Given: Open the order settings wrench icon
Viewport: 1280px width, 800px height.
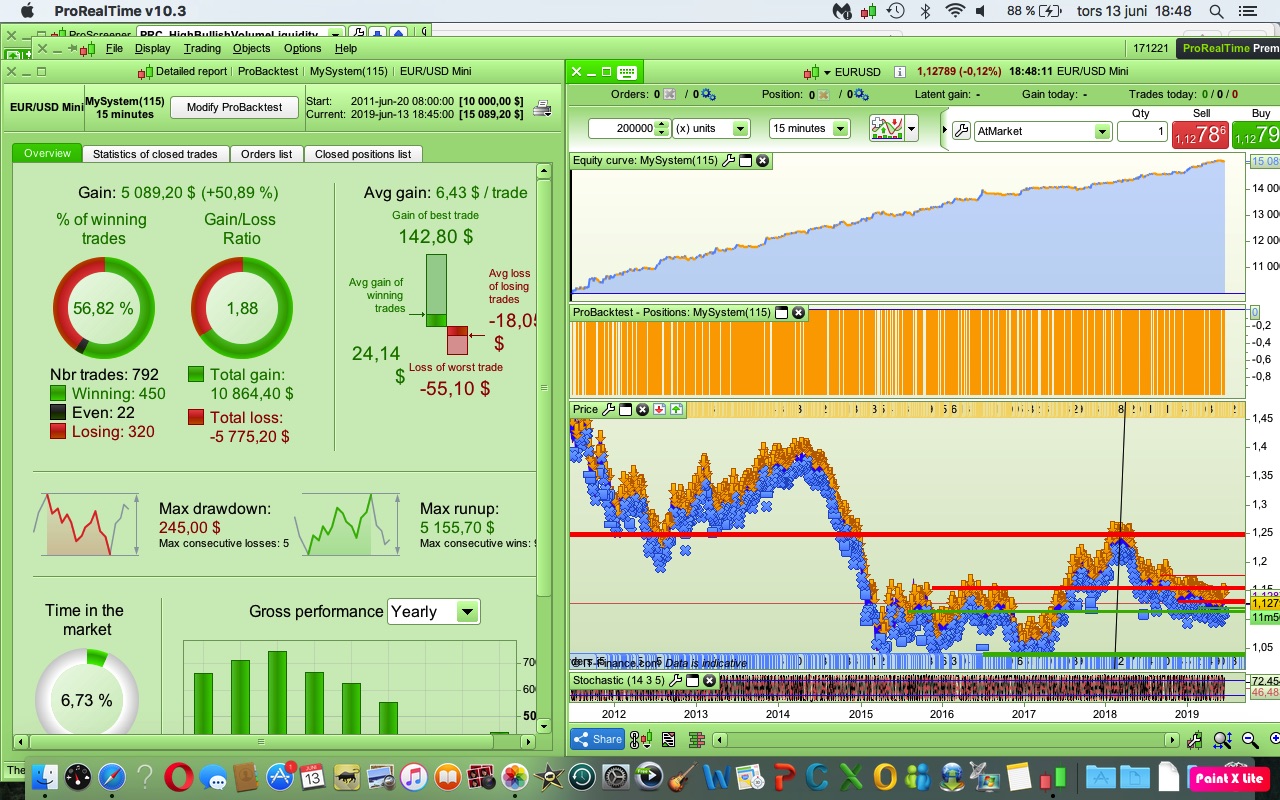Looking at the screenshot, I should (x=960, y=131).
